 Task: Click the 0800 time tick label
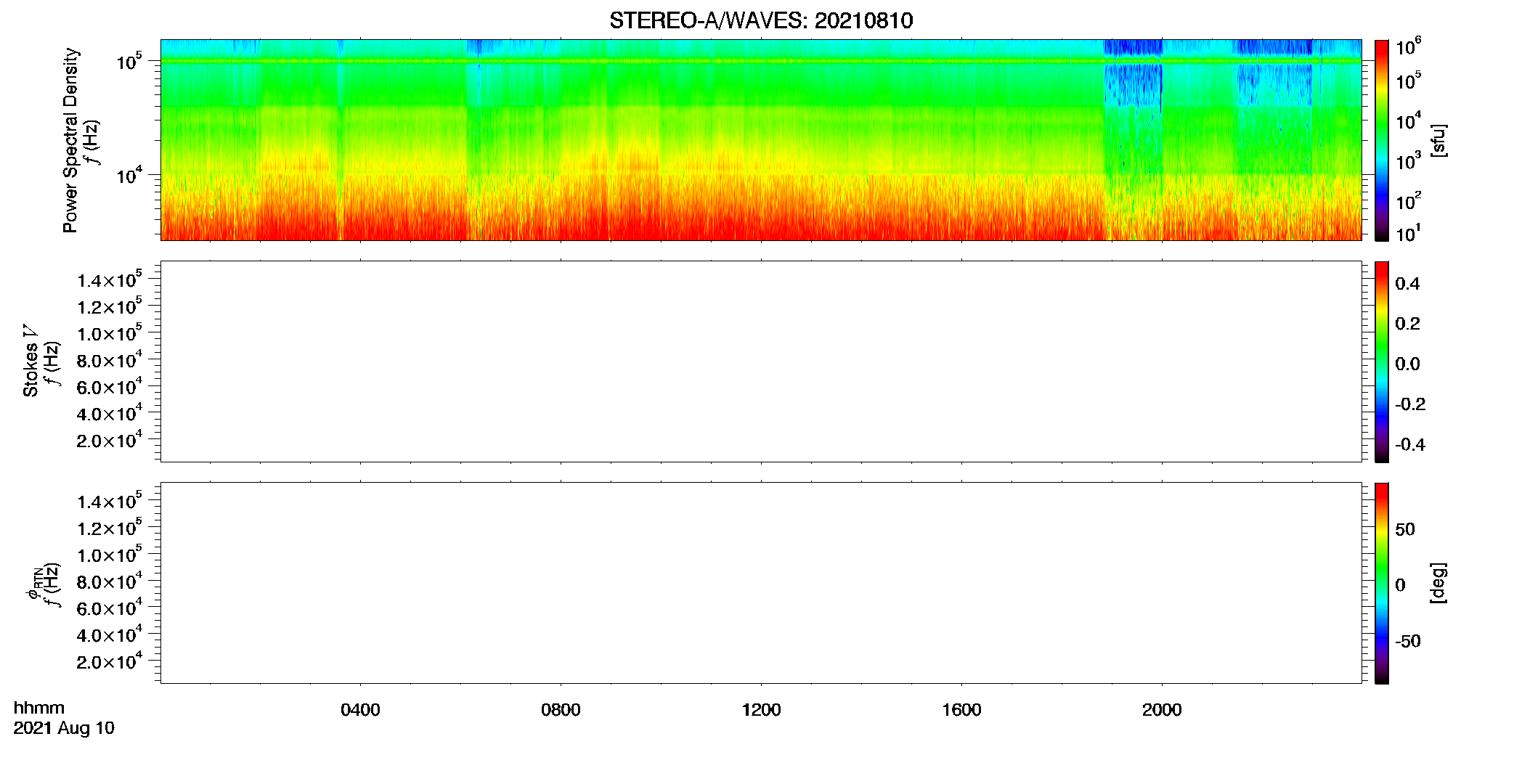point(561,710)
